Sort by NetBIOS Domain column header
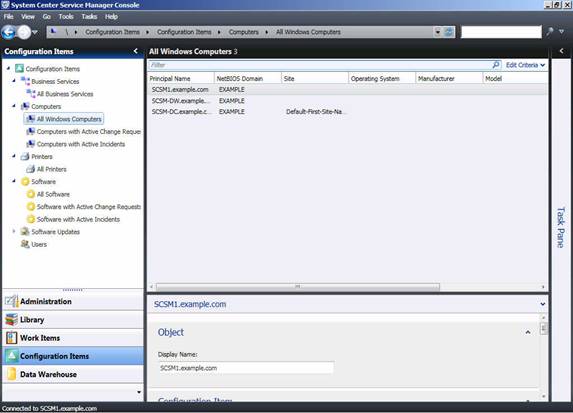The image size is (573, 413). 248,79
